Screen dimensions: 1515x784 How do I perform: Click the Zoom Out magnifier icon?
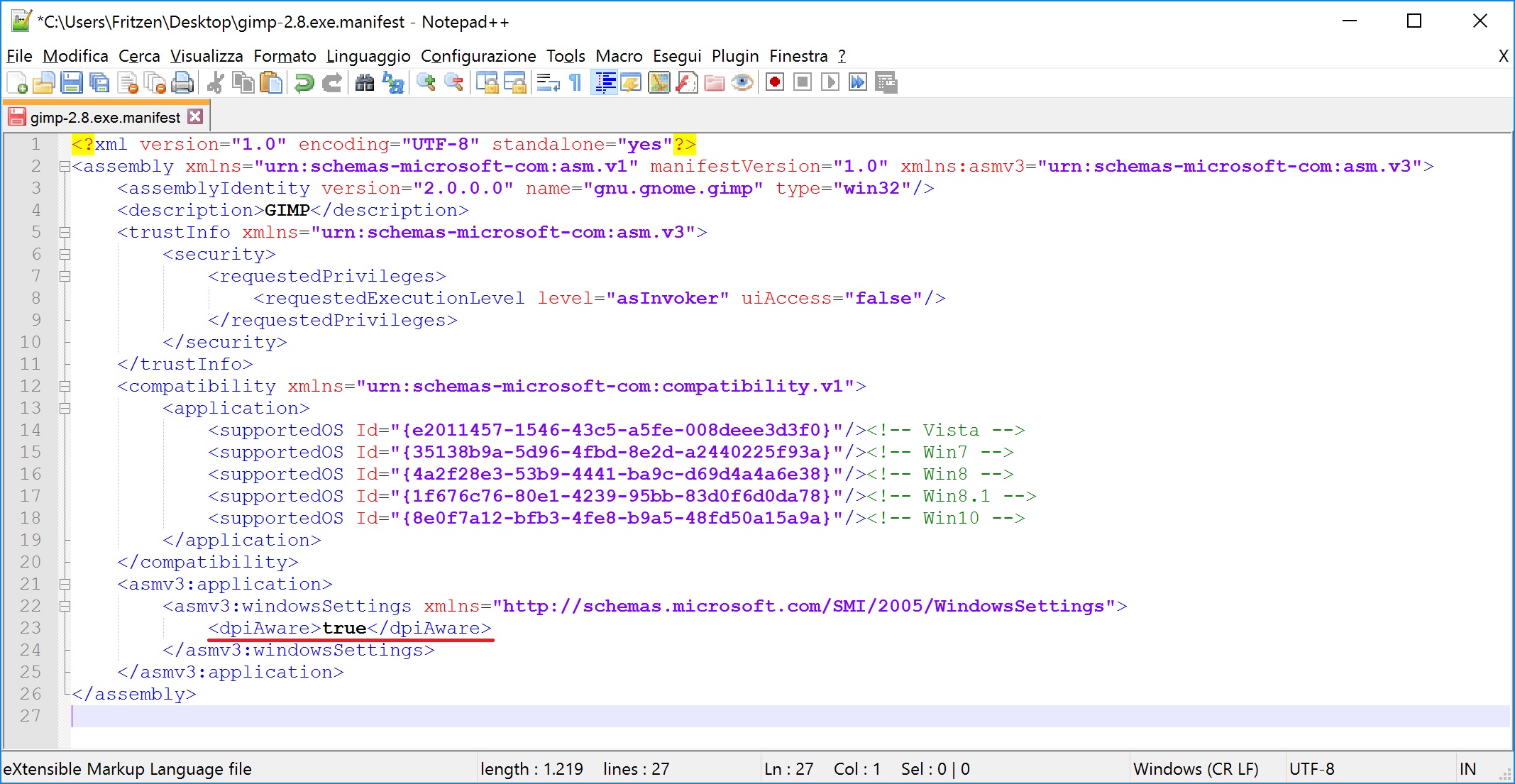[x=453, y=83]
